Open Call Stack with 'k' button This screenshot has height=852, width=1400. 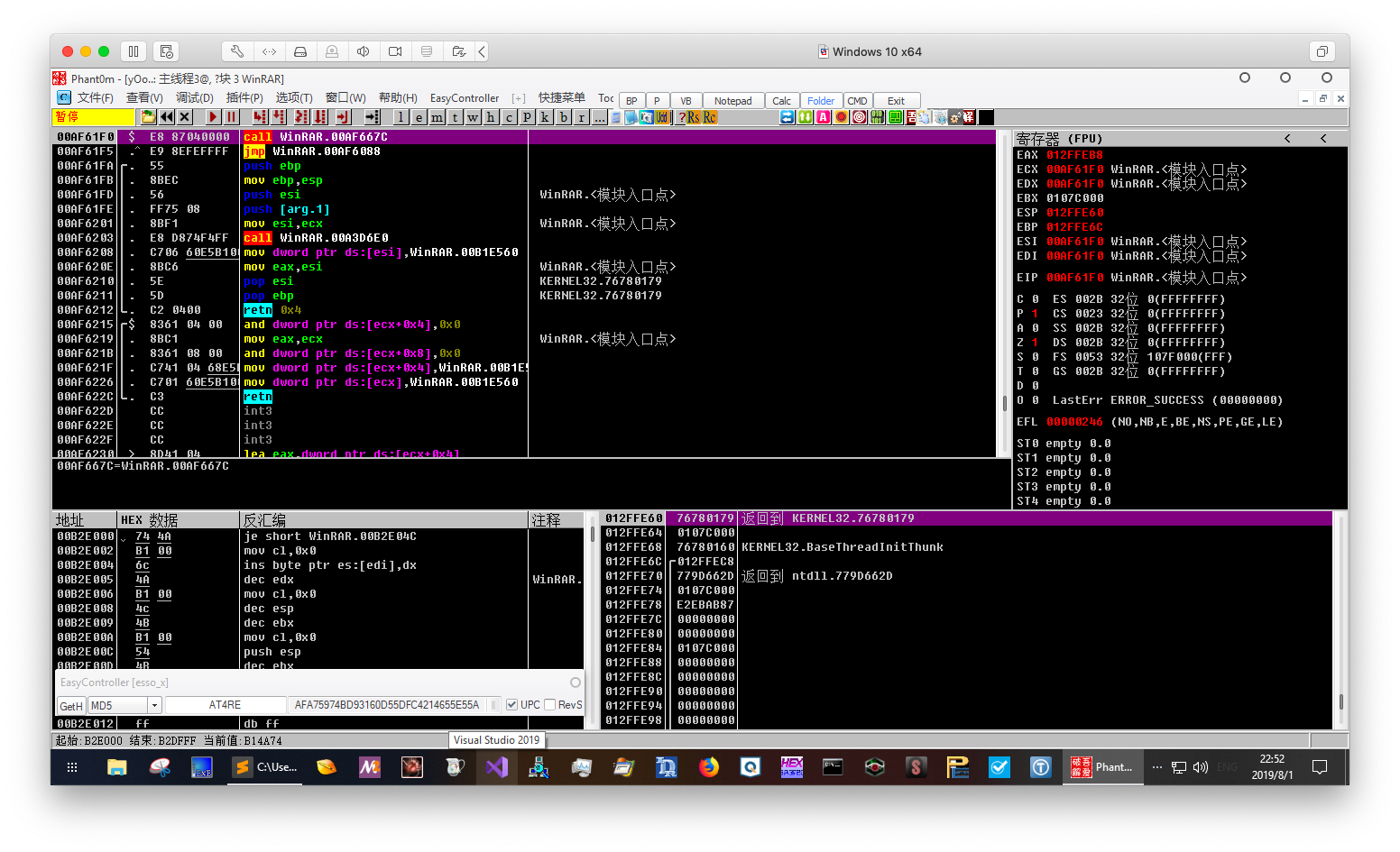545,117
